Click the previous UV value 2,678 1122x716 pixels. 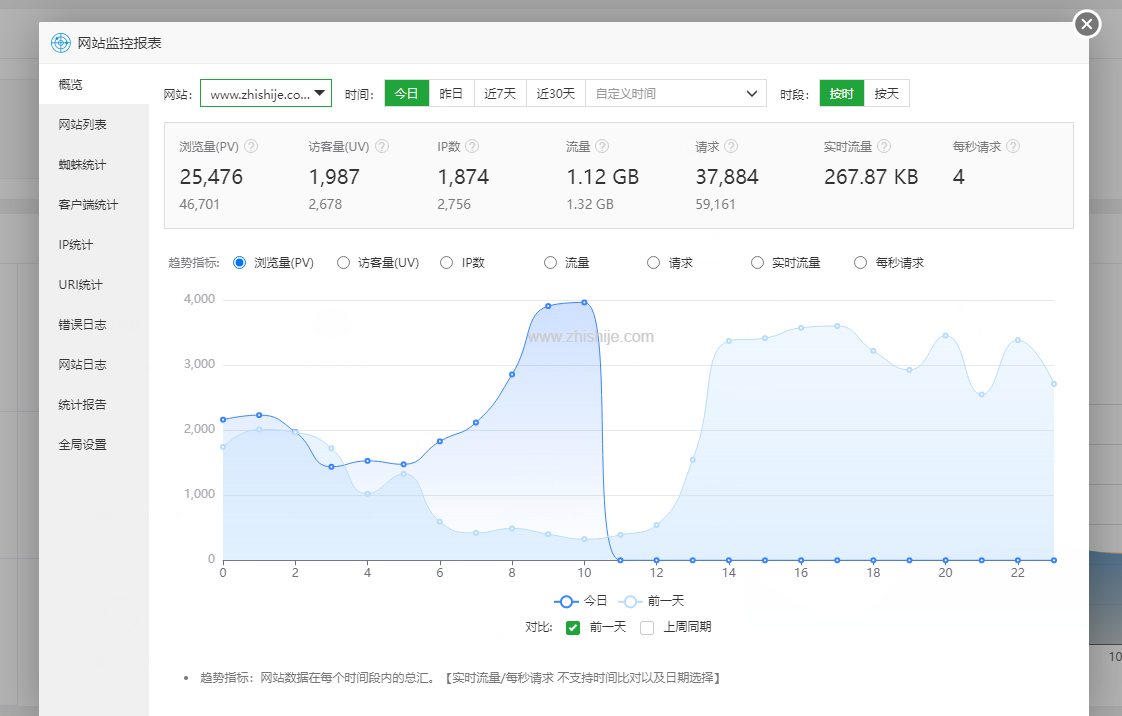coord(326,205)
